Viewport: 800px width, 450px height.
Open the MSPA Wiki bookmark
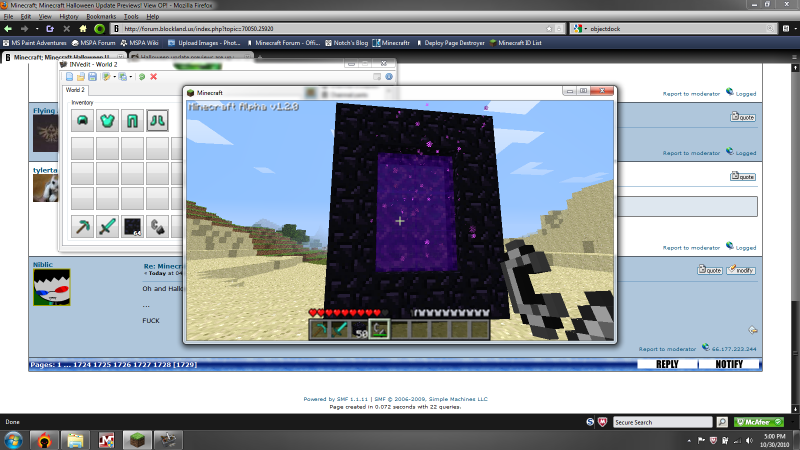[139, 43]
